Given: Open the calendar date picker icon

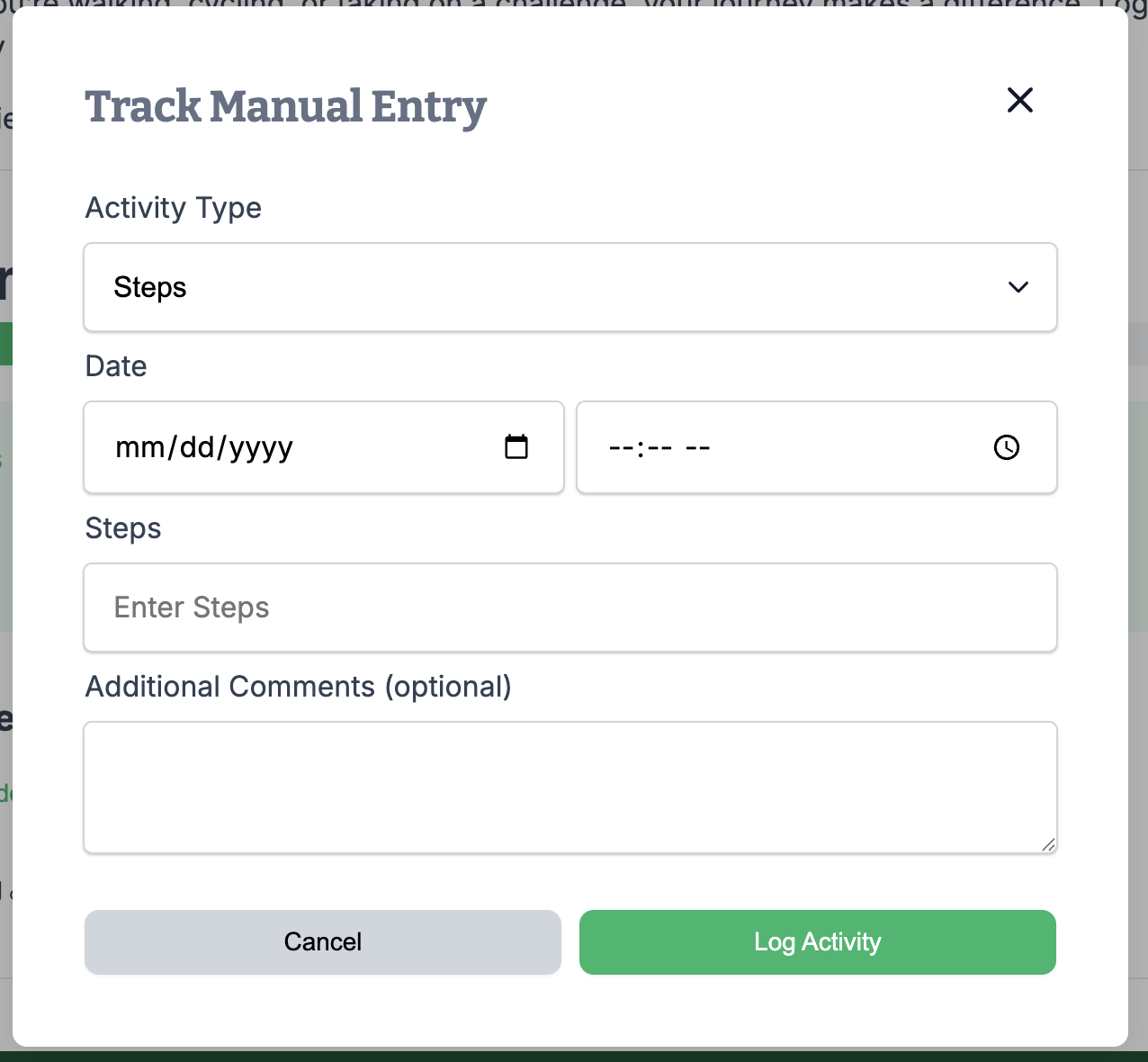Looking at the screenshot, I should 516,447.
